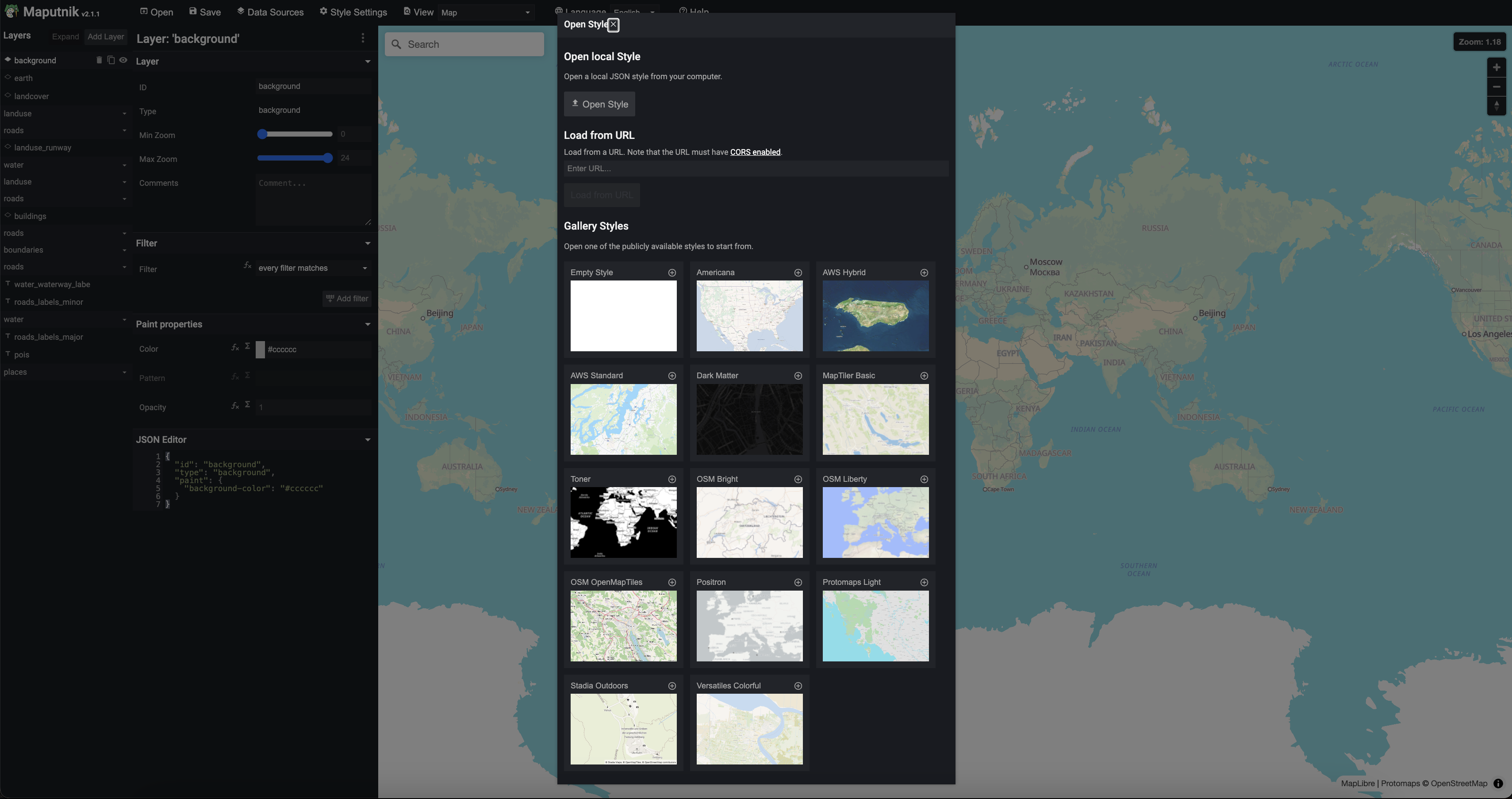
Task: Click the map zoom out minus button
Action: (x=1496, y=87)
